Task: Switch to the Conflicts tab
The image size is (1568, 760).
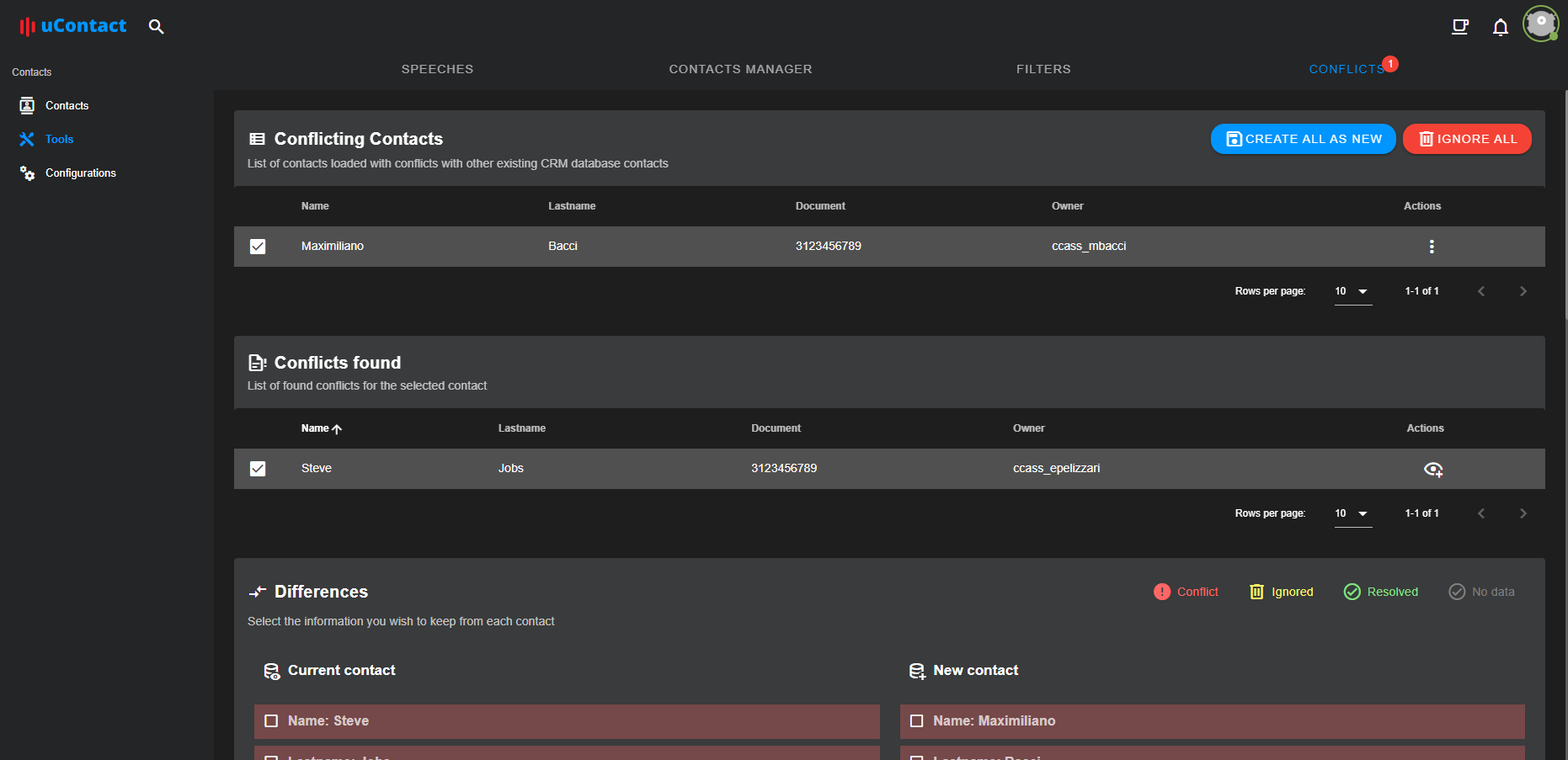Action: pyautogui.click(x=1347, y=69)
